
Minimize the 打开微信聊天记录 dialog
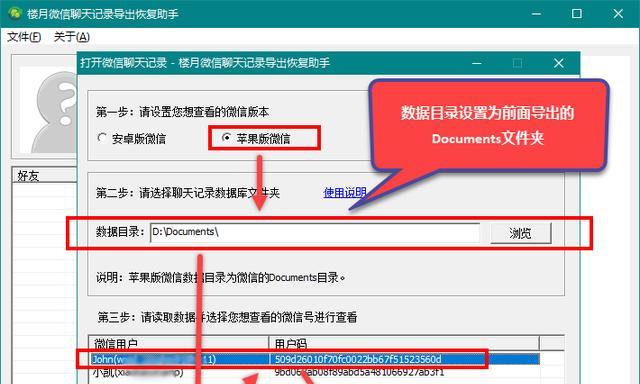(x=477, y=63)
